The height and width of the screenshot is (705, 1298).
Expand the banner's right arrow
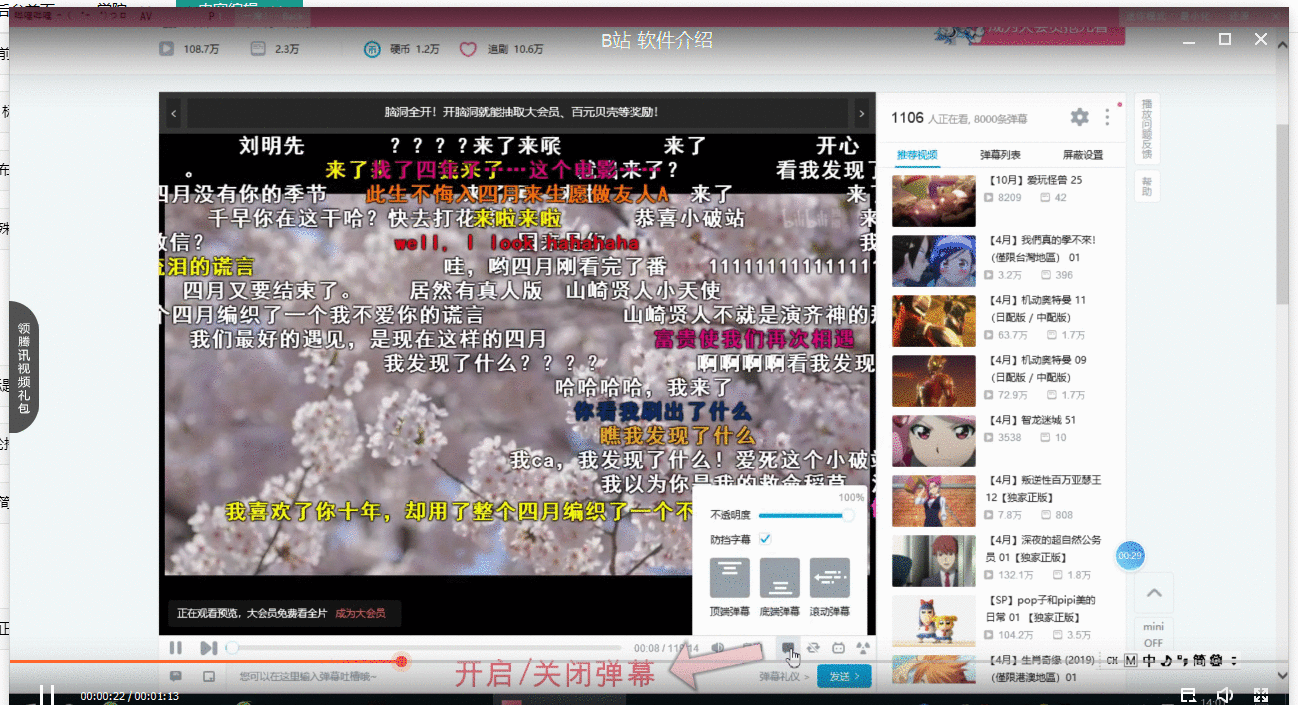pos(861,113)
